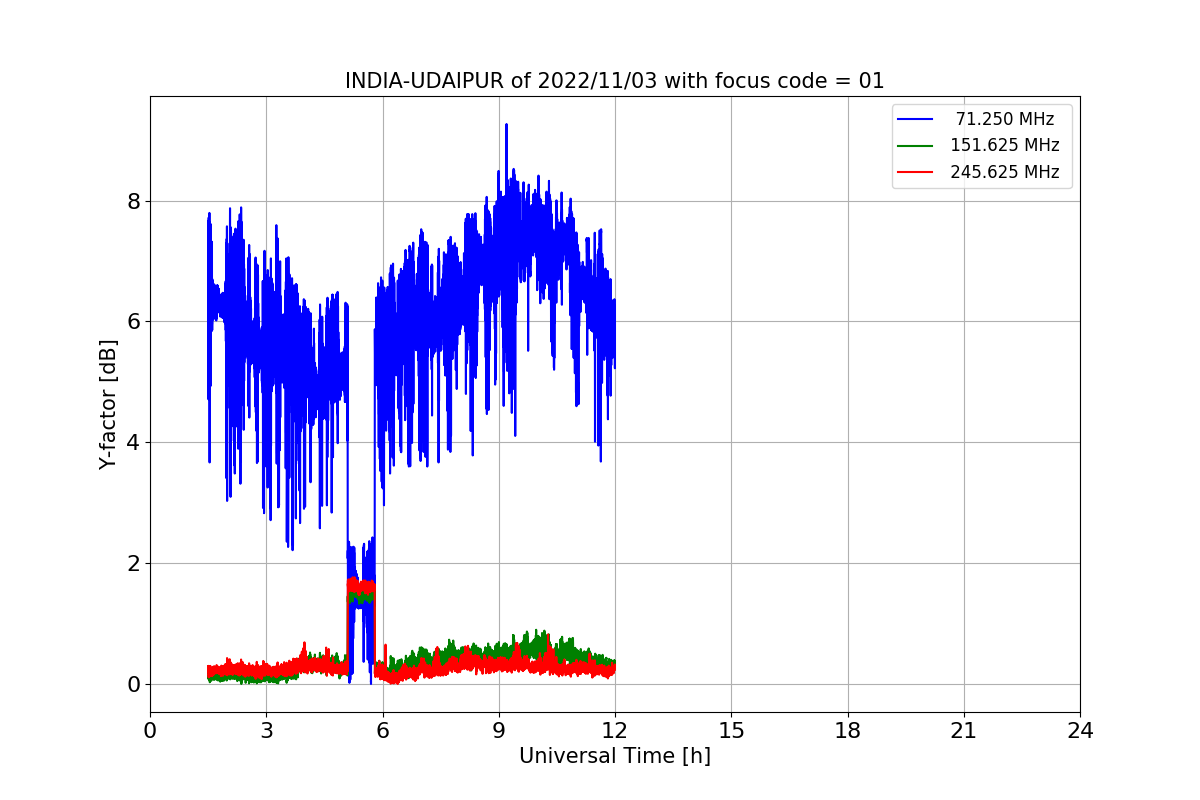Click x-axis tick label 9
This screenshot has height=800, width=1200.
tap(499, 731)
